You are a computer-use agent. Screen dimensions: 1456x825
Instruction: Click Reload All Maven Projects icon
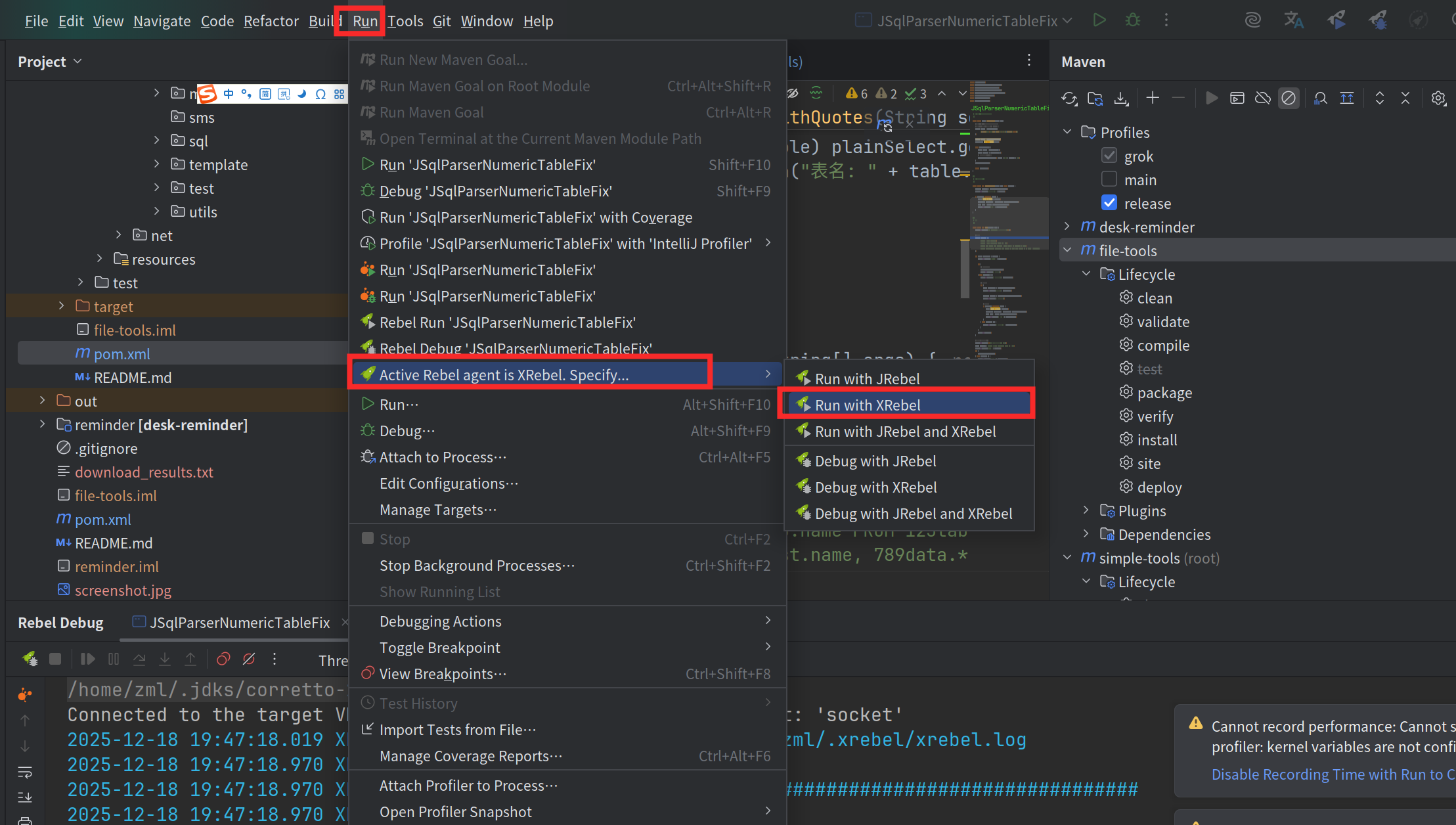pyautogui.click(x=1069, y=99)
